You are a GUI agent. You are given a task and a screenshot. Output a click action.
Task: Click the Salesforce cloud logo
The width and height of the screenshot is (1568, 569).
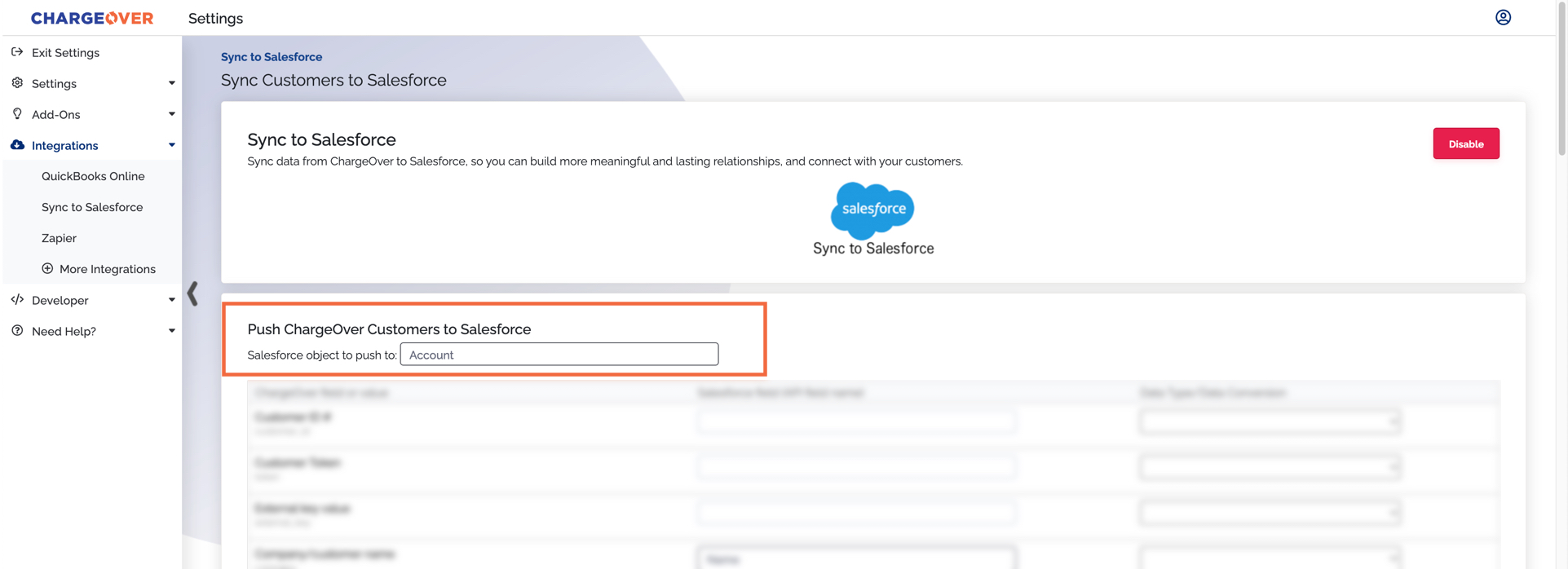(872, 210)
